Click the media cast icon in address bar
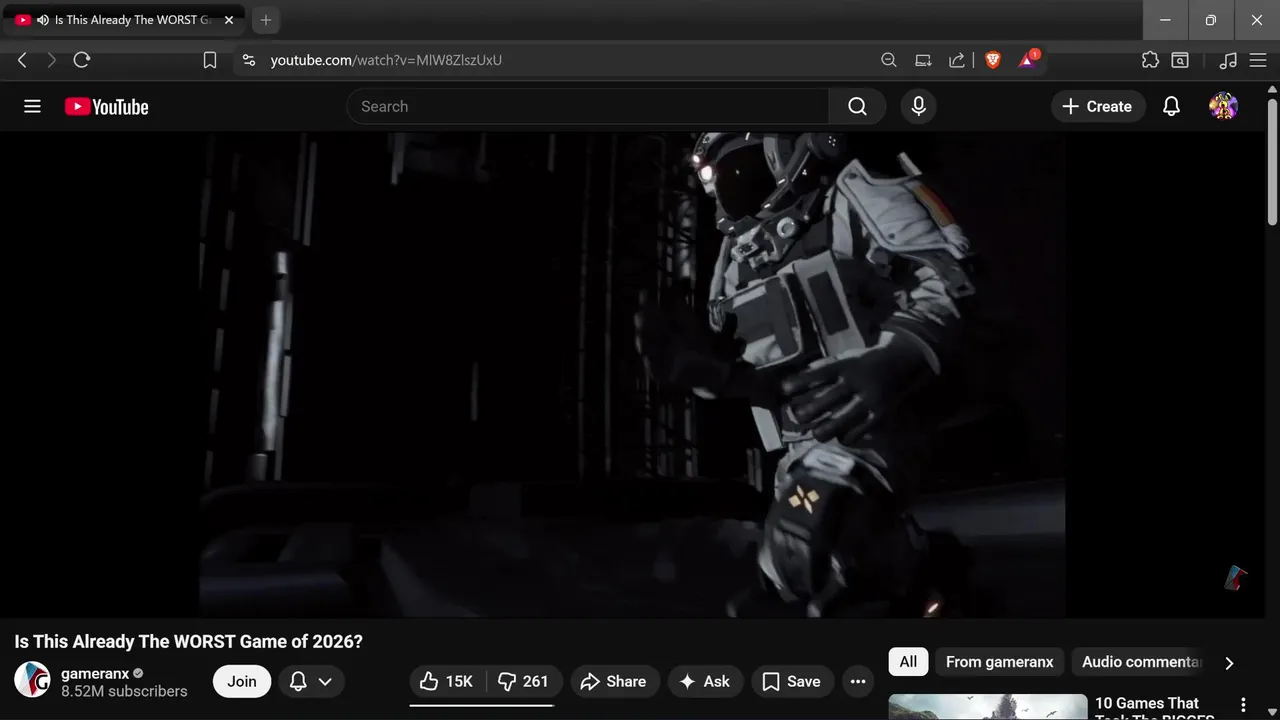The height and width of the screenshot is (720, 1280). [923, 60]
